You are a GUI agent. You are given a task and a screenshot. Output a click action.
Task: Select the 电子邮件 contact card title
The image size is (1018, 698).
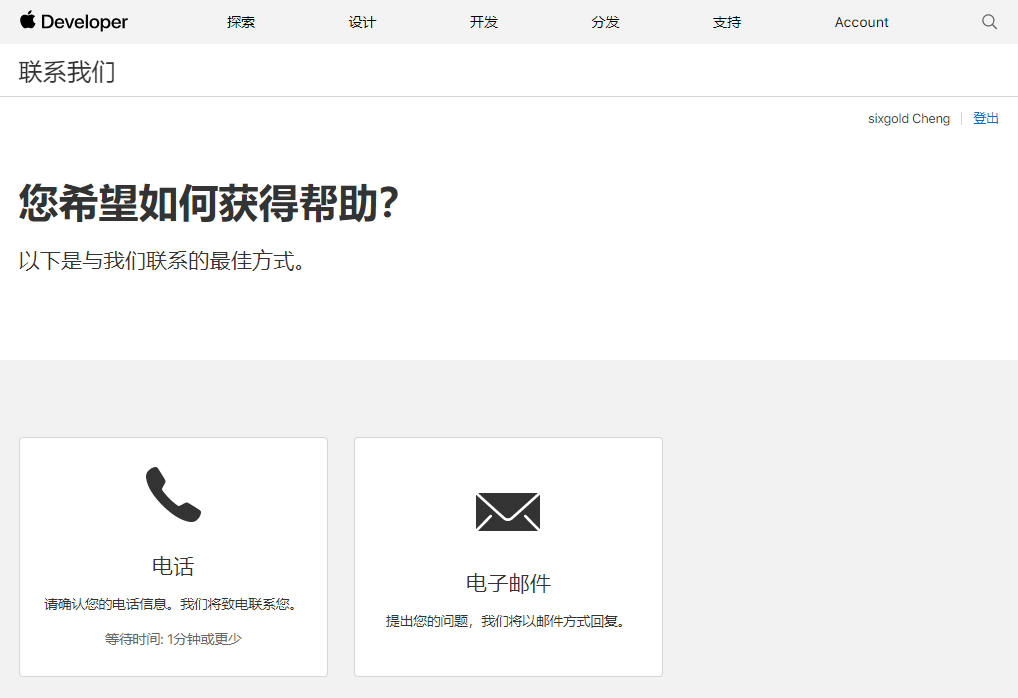pos(508,583)
